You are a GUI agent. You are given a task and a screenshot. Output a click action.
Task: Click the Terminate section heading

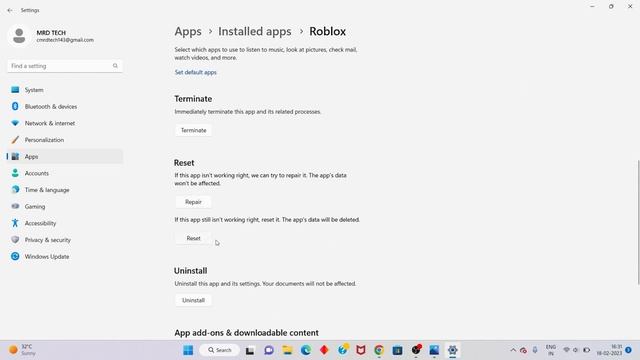(x=193, y=99)
